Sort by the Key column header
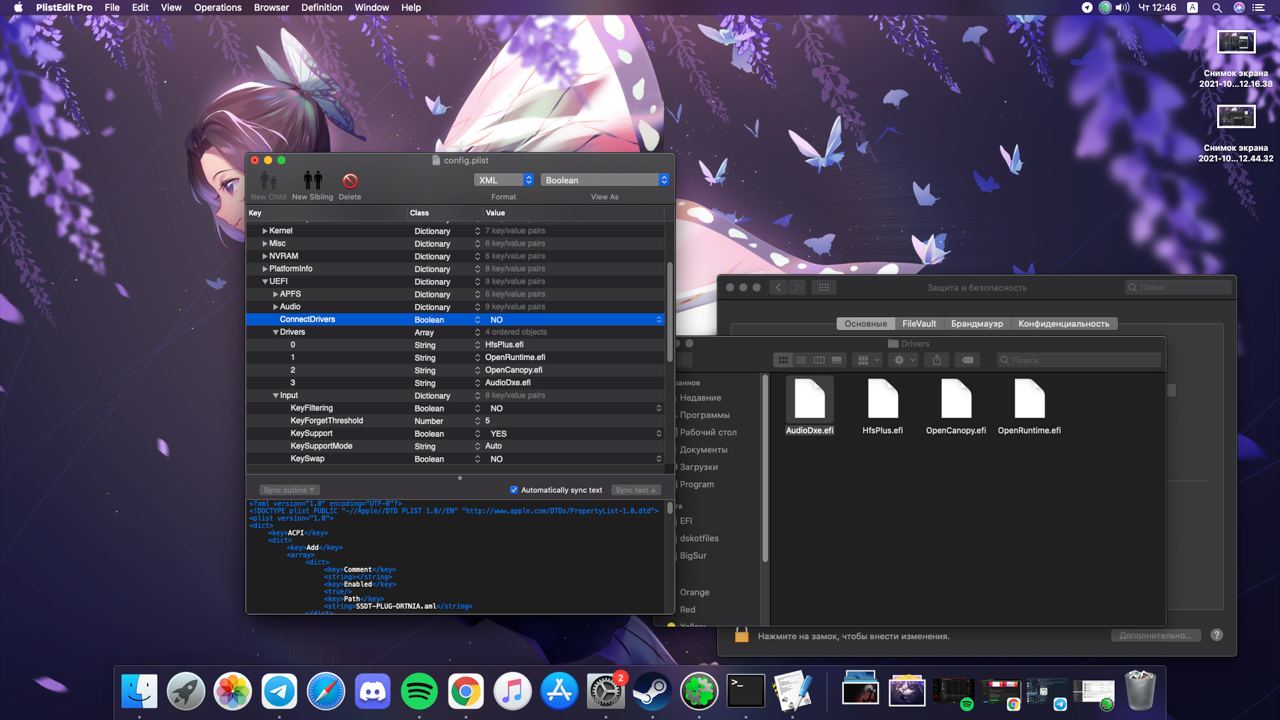The image size is (1280, 720). 326,213
